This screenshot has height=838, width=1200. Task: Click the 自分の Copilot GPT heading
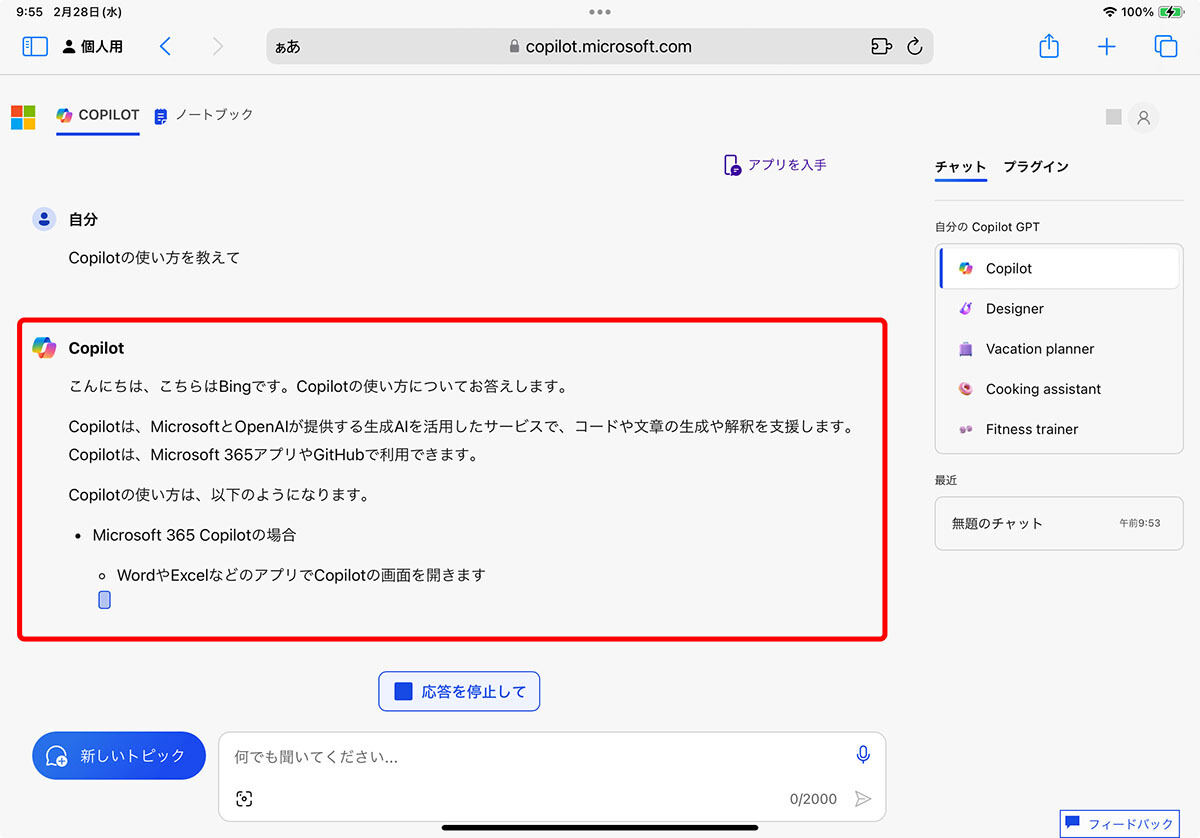(987, 227)
